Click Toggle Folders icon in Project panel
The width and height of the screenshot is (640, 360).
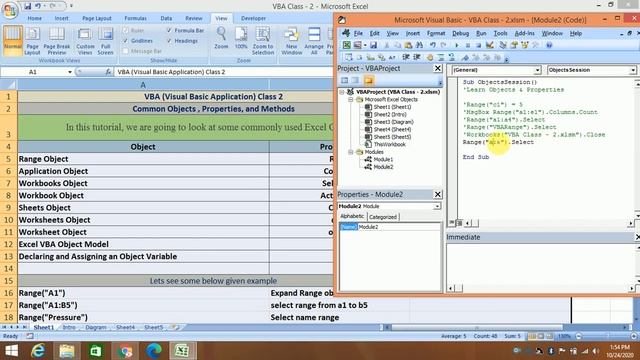click(369, 80)
